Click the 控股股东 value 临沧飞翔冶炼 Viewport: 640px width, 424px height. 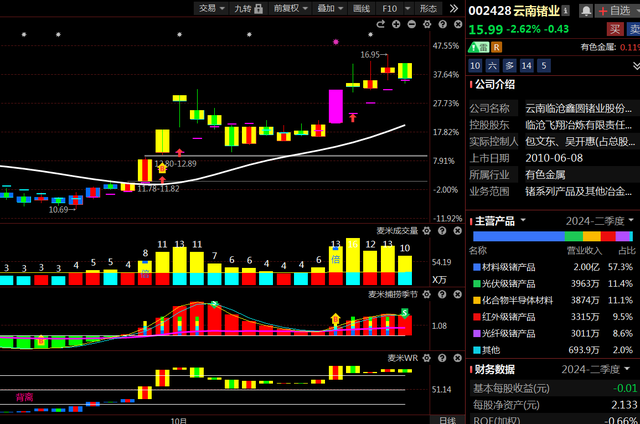pos(578,125)
